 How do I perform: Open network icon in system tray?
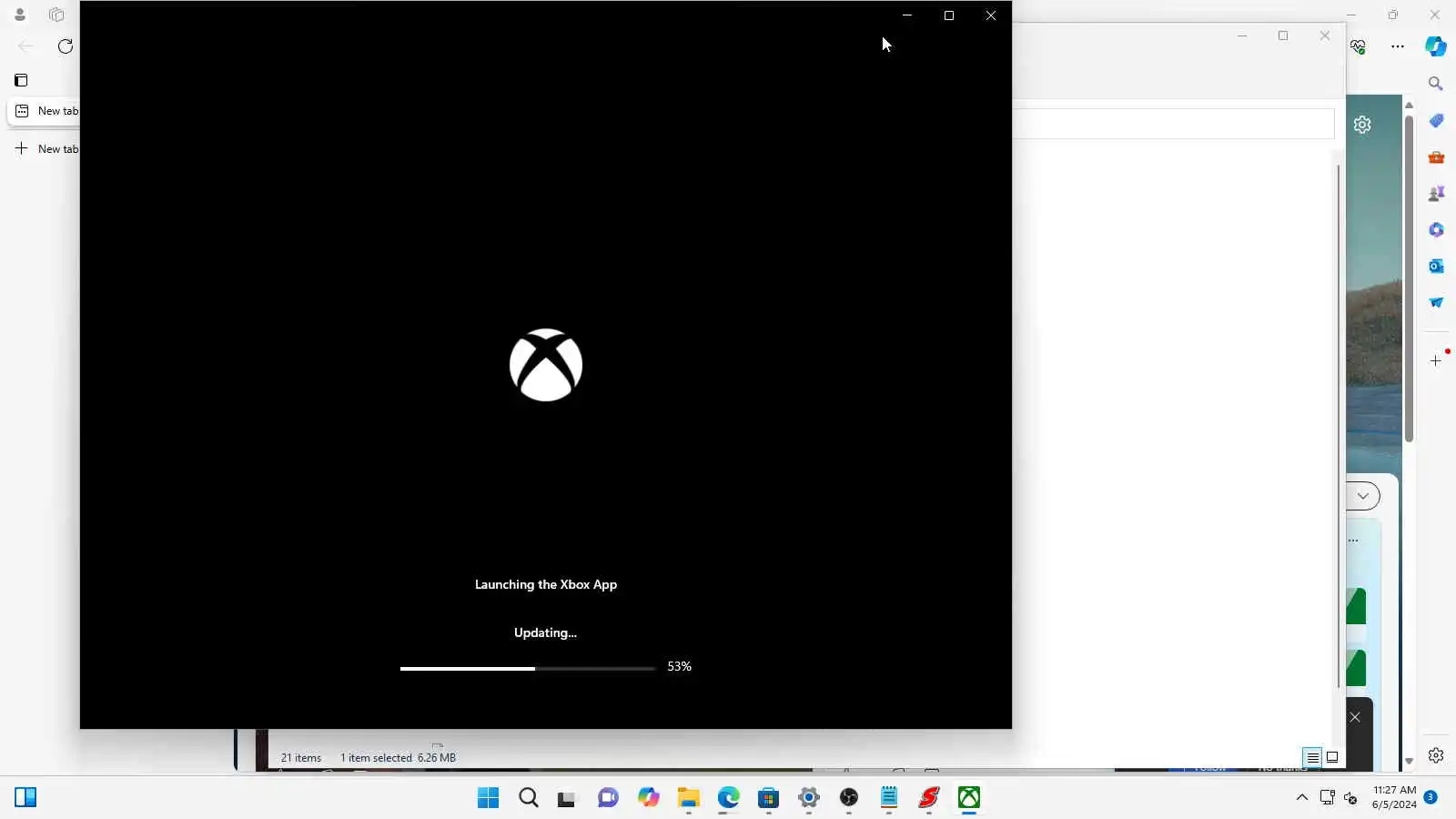click(x=1328, y=798)
